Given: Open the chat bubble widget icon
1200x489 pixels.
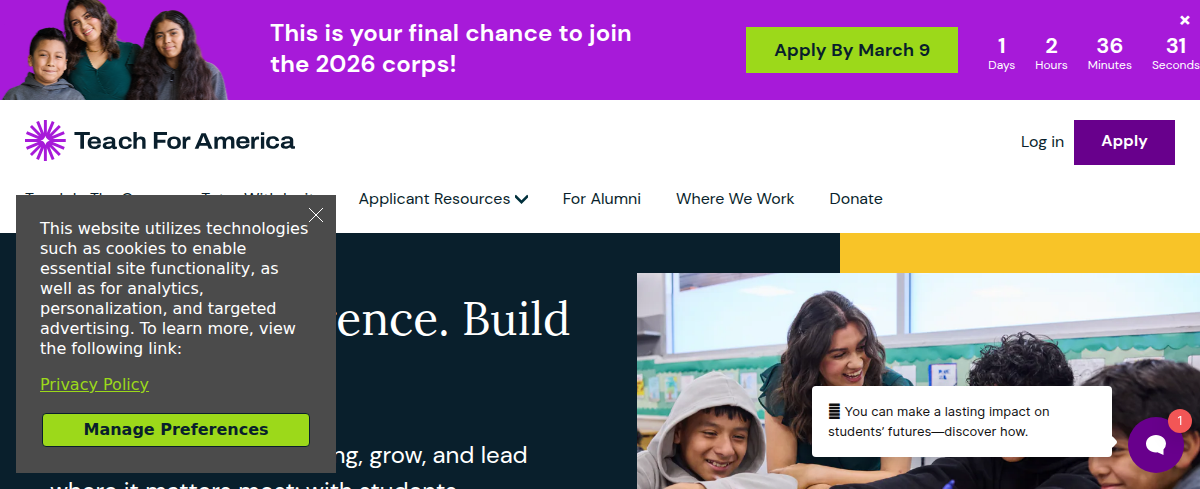Looking at the screenshot, I should 1155,445.
